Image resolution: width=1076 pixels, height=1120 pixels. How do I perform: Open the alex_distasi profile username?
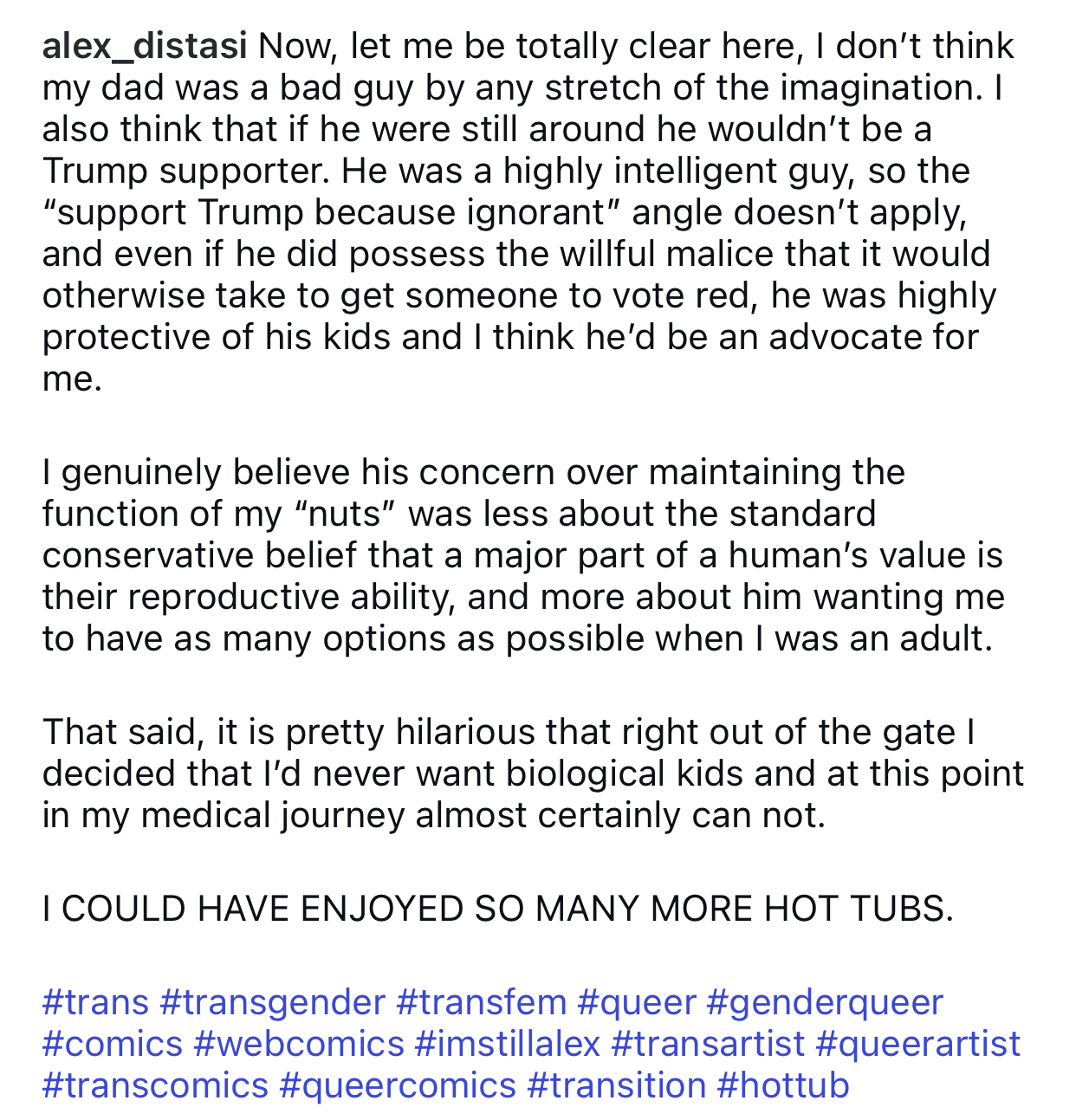click(x=145, y=47)
